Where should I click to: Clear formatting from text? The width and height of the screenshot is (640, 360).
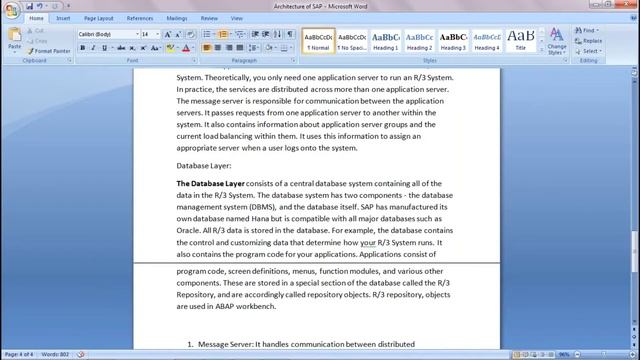(191, 34)
